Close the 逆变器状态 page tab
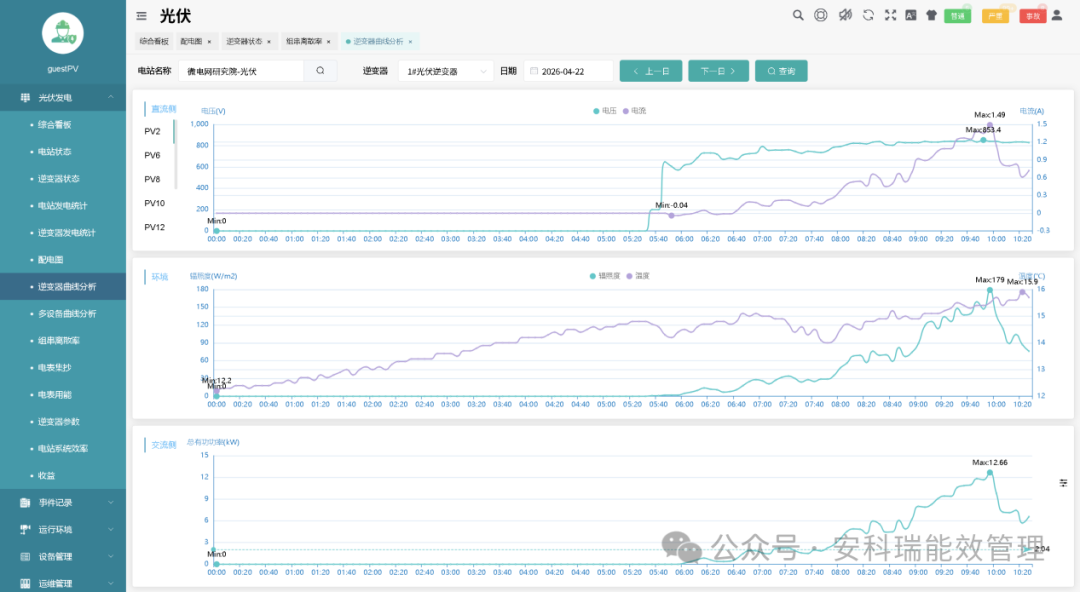Image resolution: width=1080 pixels, height=592 pixels. click(269, 41)
